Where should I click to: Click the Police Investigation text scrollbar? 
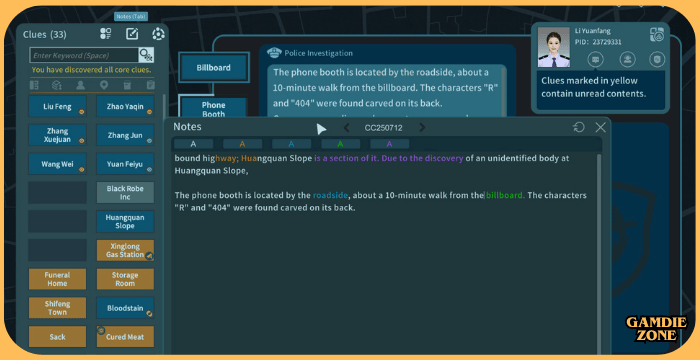[x=505, y=92]
